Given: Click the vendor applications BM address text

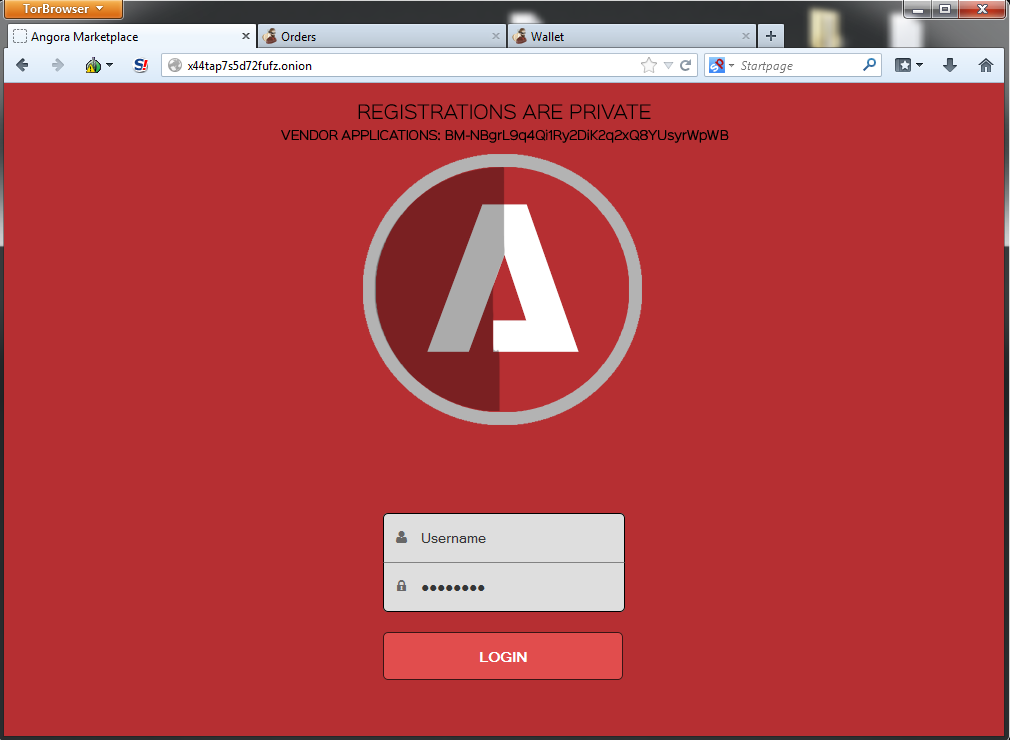Looking at the screenshot, I should pyautogui.click(x=586, y=135).
